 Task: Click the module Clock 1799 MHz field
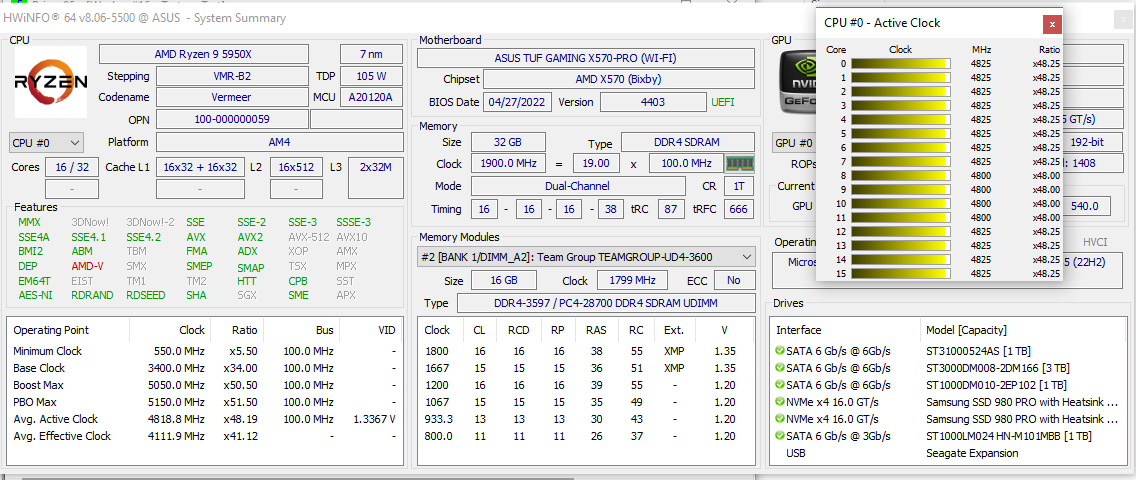(632, 280)
